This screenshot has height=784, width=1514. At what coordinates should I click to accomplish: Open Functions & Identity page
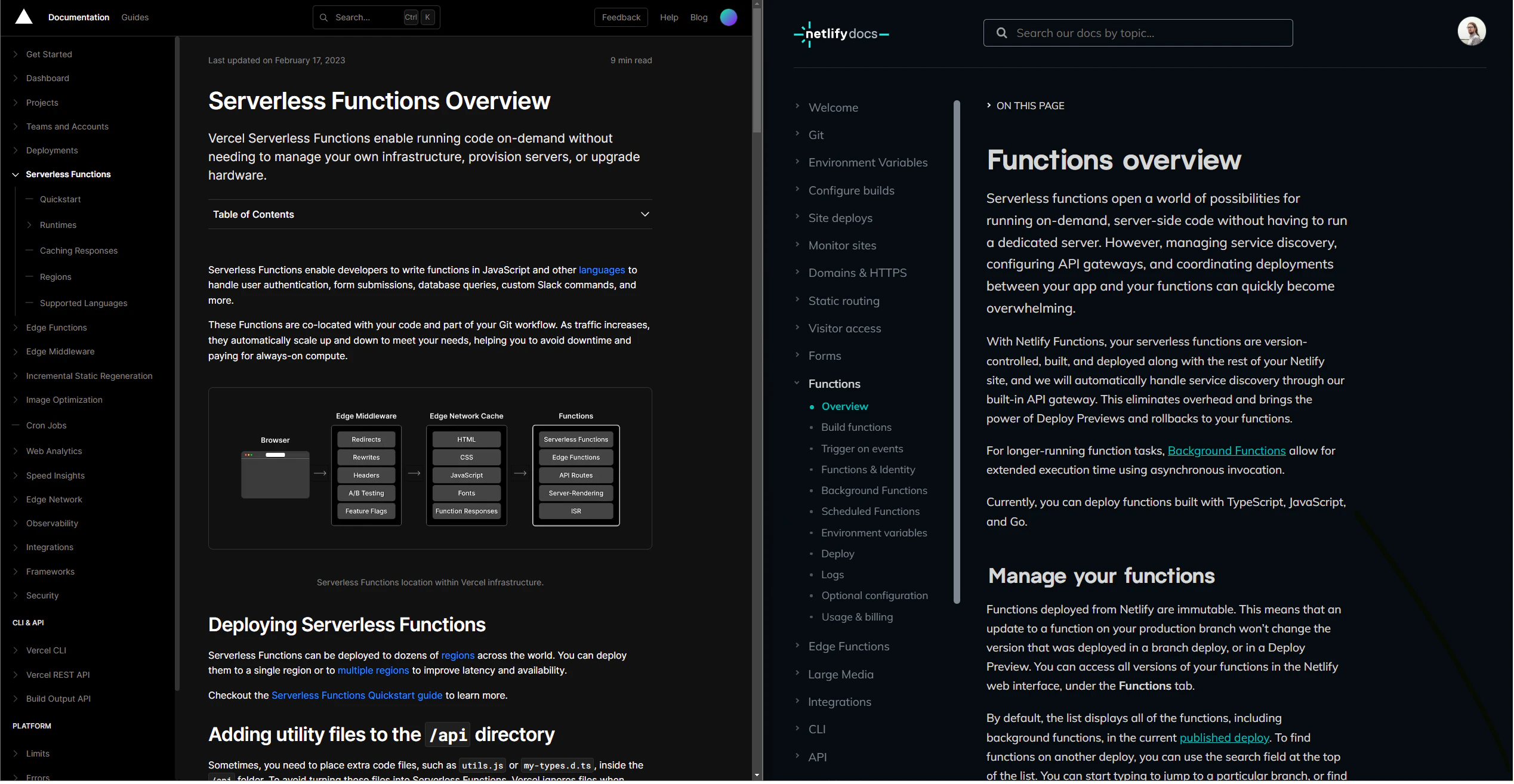point(868,470)
